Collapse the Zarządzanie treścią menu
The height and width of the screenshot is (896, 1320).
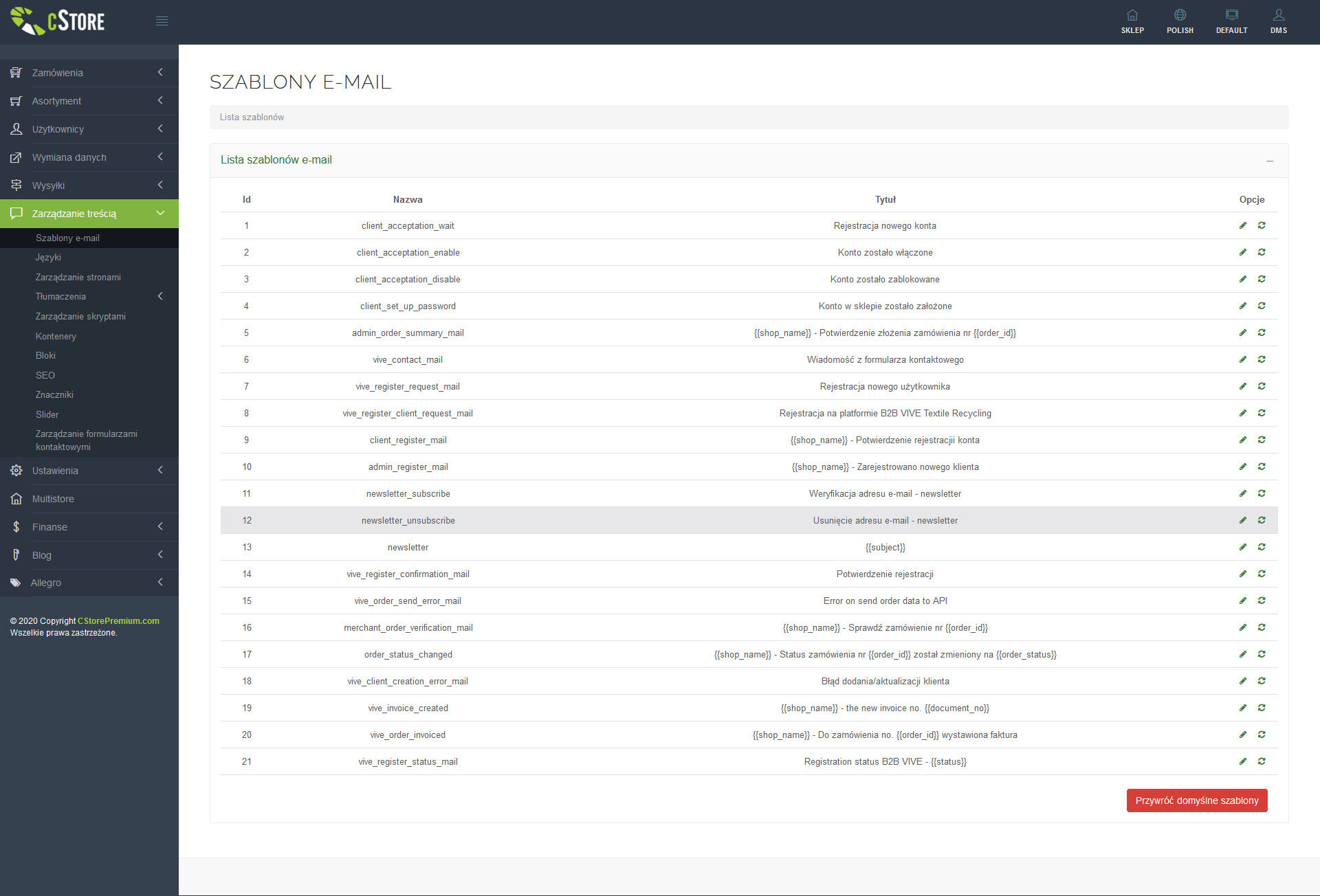point(89,214)
